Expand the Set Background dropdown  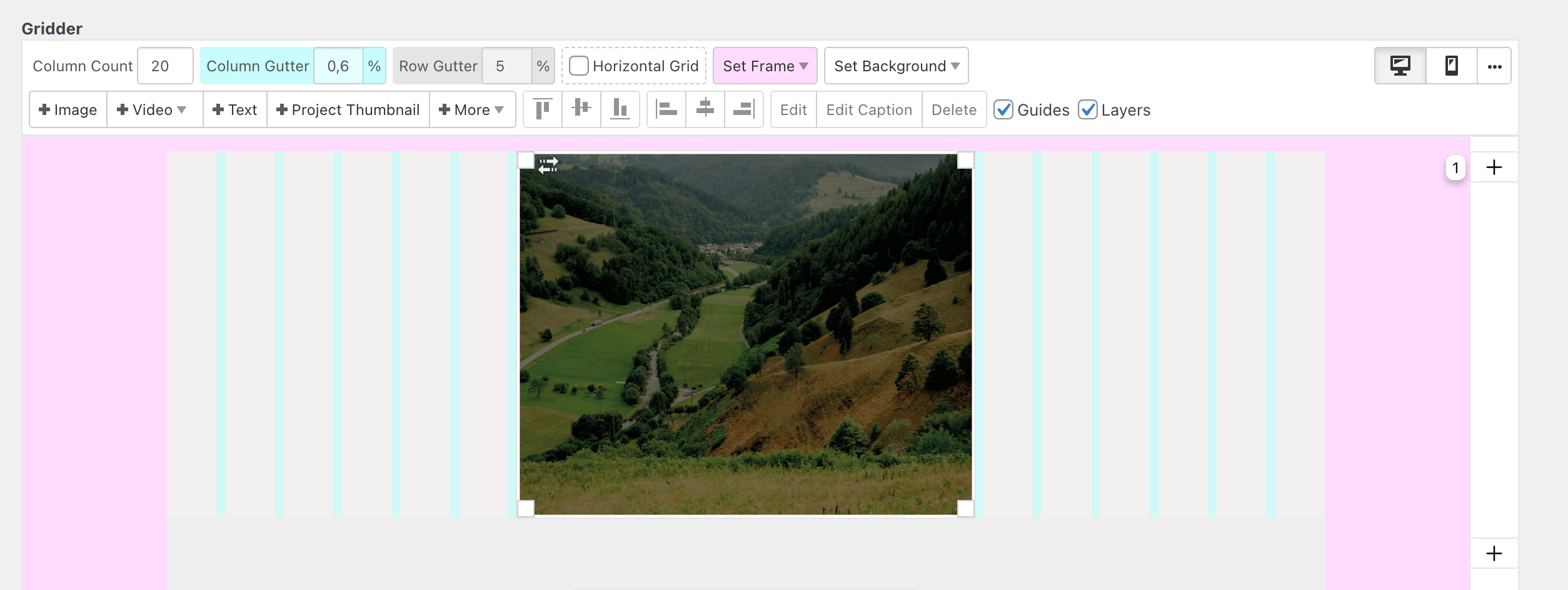(x=896, y=66)
